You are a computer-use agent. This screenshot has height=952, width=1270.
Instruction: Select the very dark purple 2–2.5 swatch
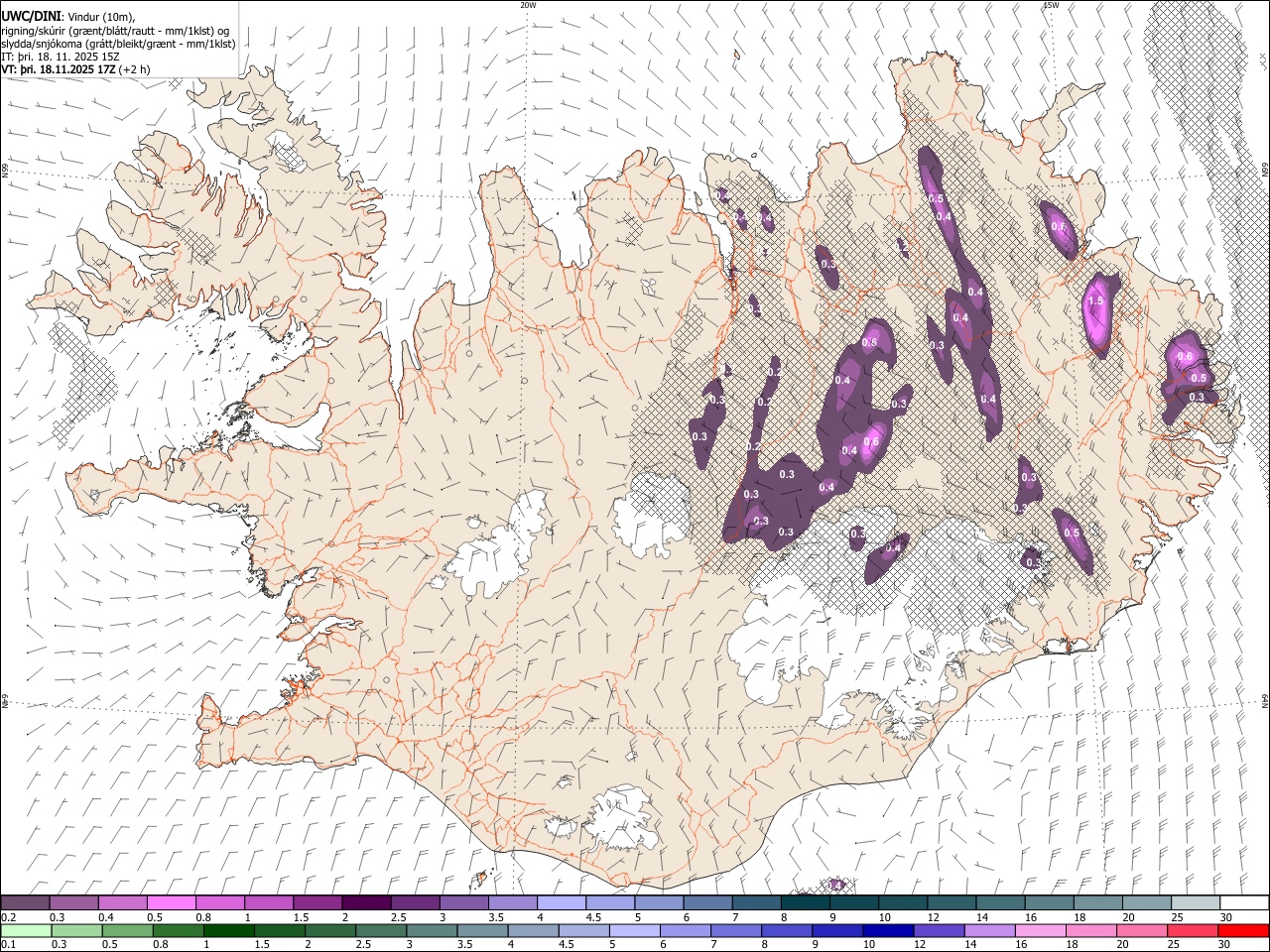(x=366, y=903)
